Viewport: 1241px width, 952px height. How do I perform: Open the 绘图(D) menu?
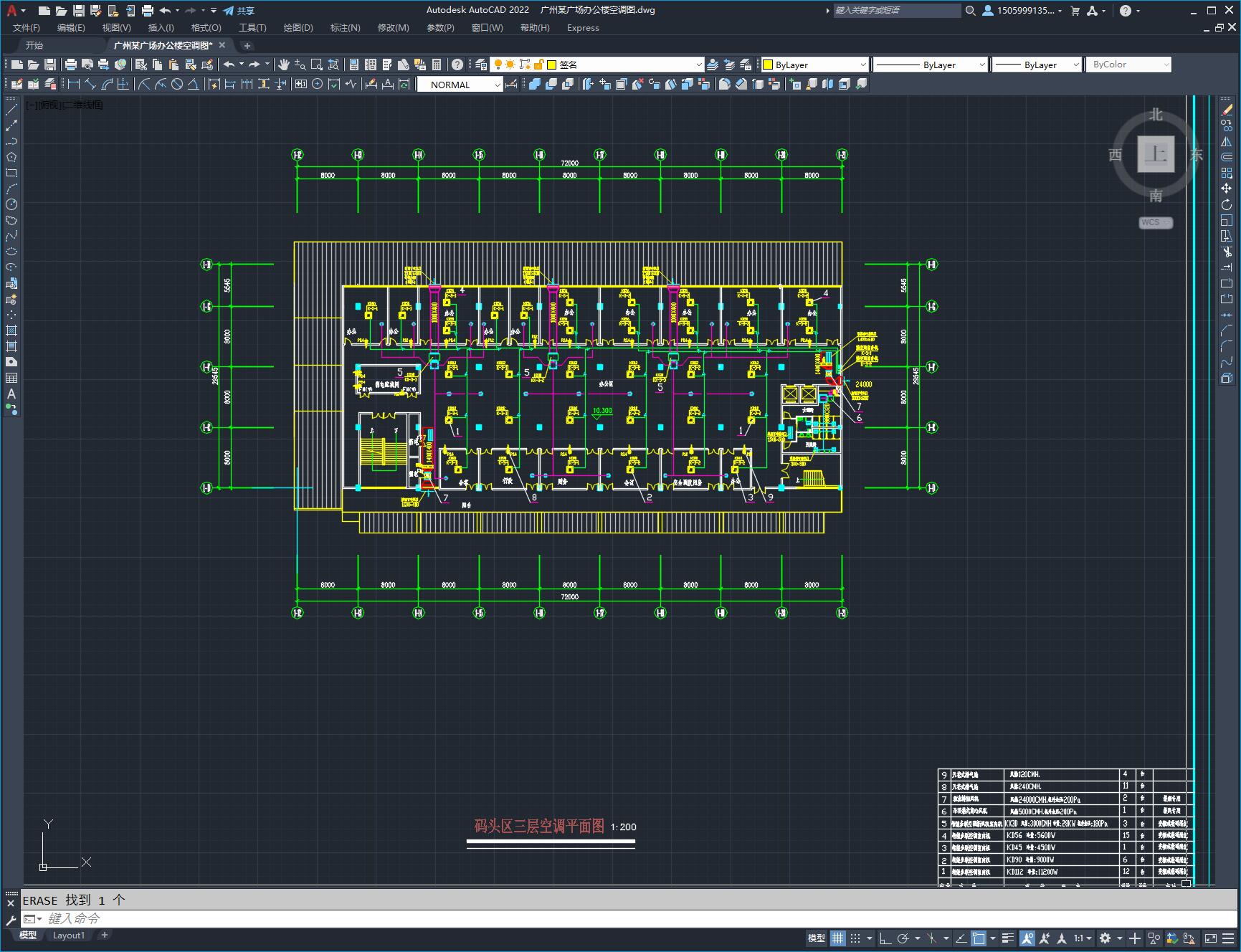[x=298, y=27]
